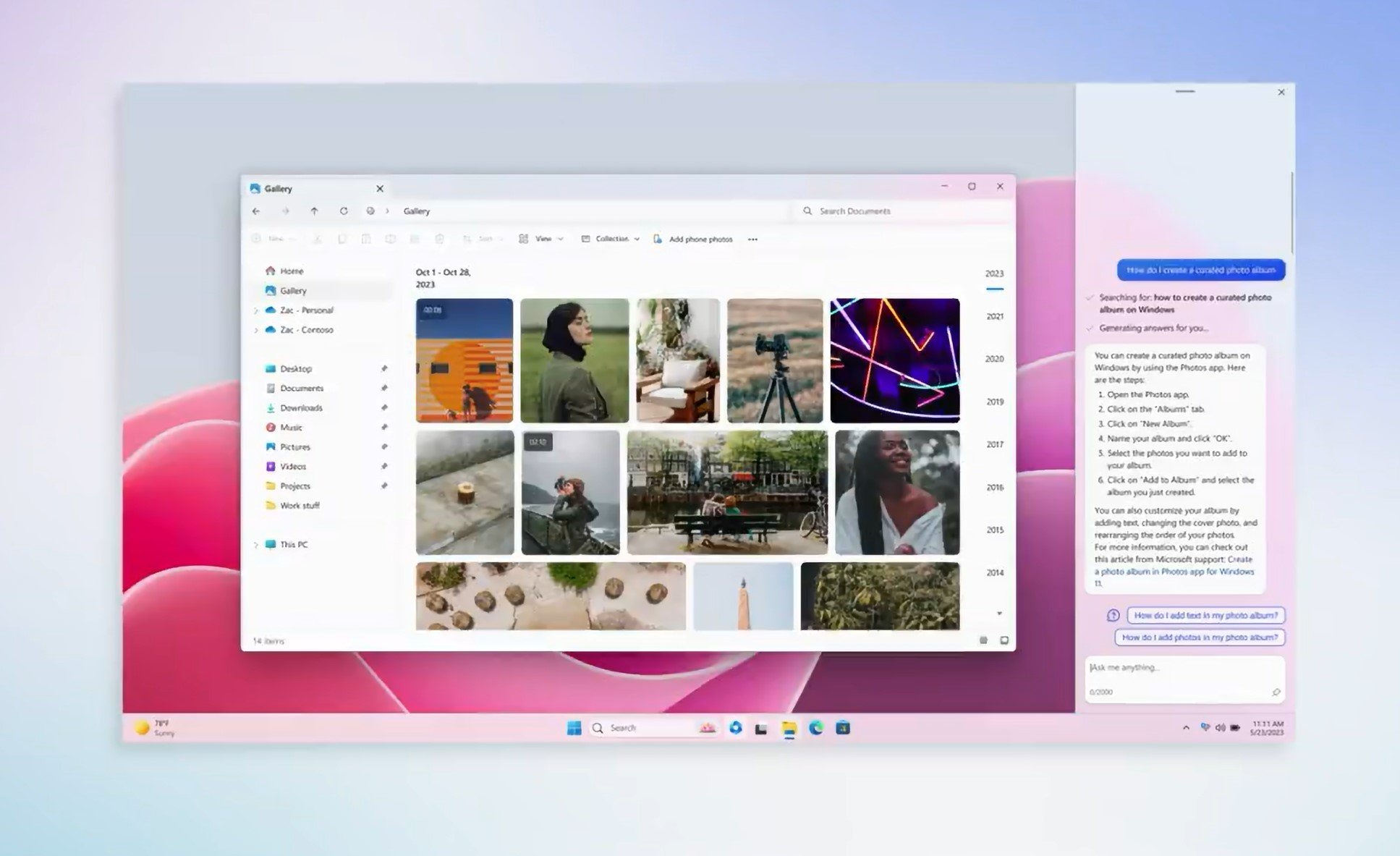The height and width of the screenshot is (856, 1400).
Task: Switch to large thumbnails view icon
Action: pos(1004,640)
